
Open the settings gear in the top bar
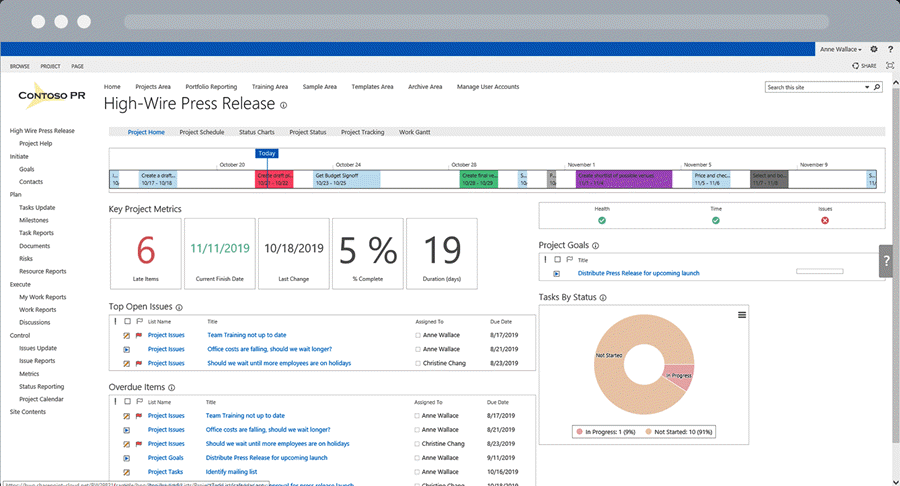(874, 49)
